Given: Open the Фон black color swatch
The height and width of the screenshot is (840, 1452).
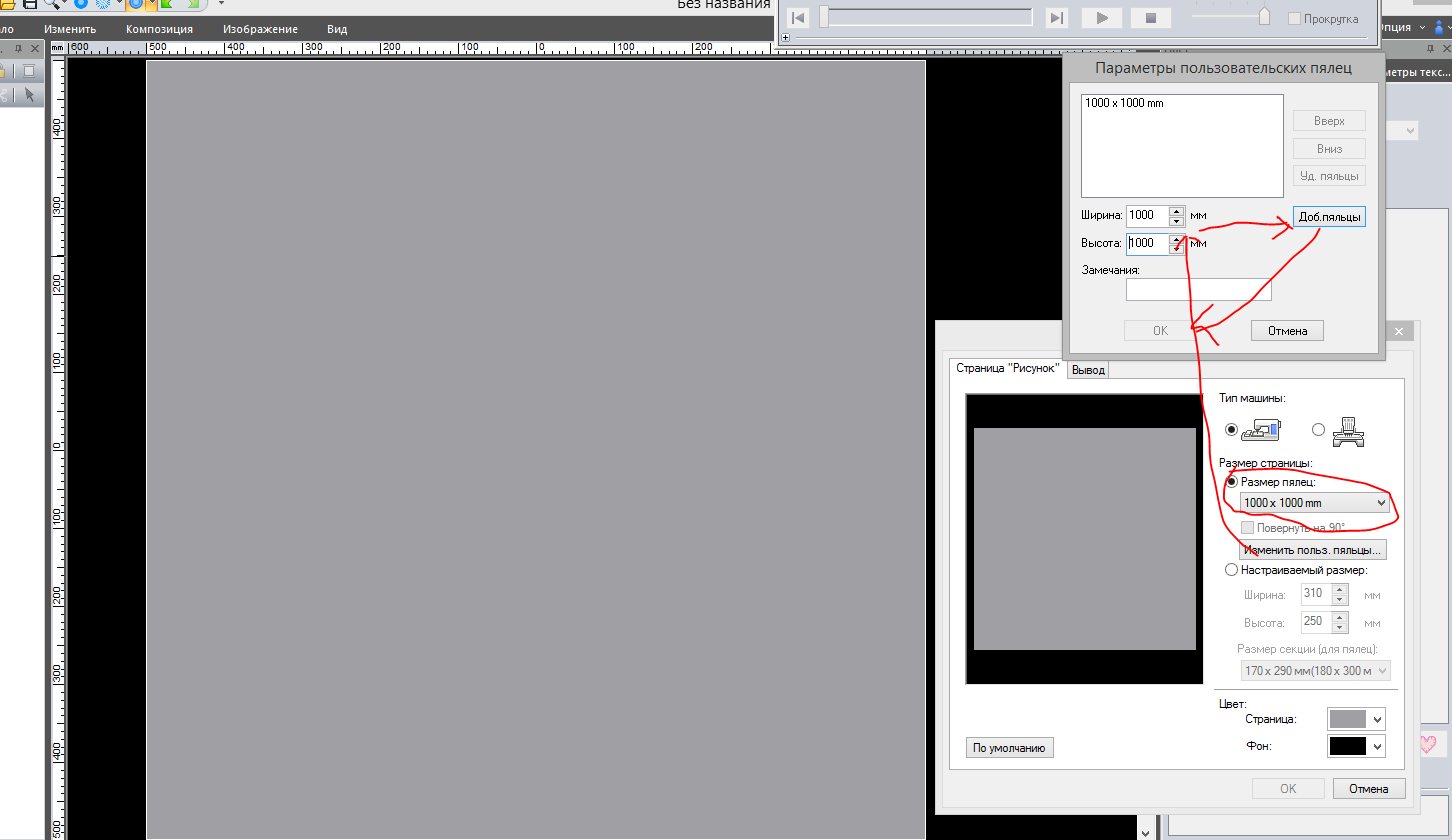Looking at the screenshot, I should 1356,746.
